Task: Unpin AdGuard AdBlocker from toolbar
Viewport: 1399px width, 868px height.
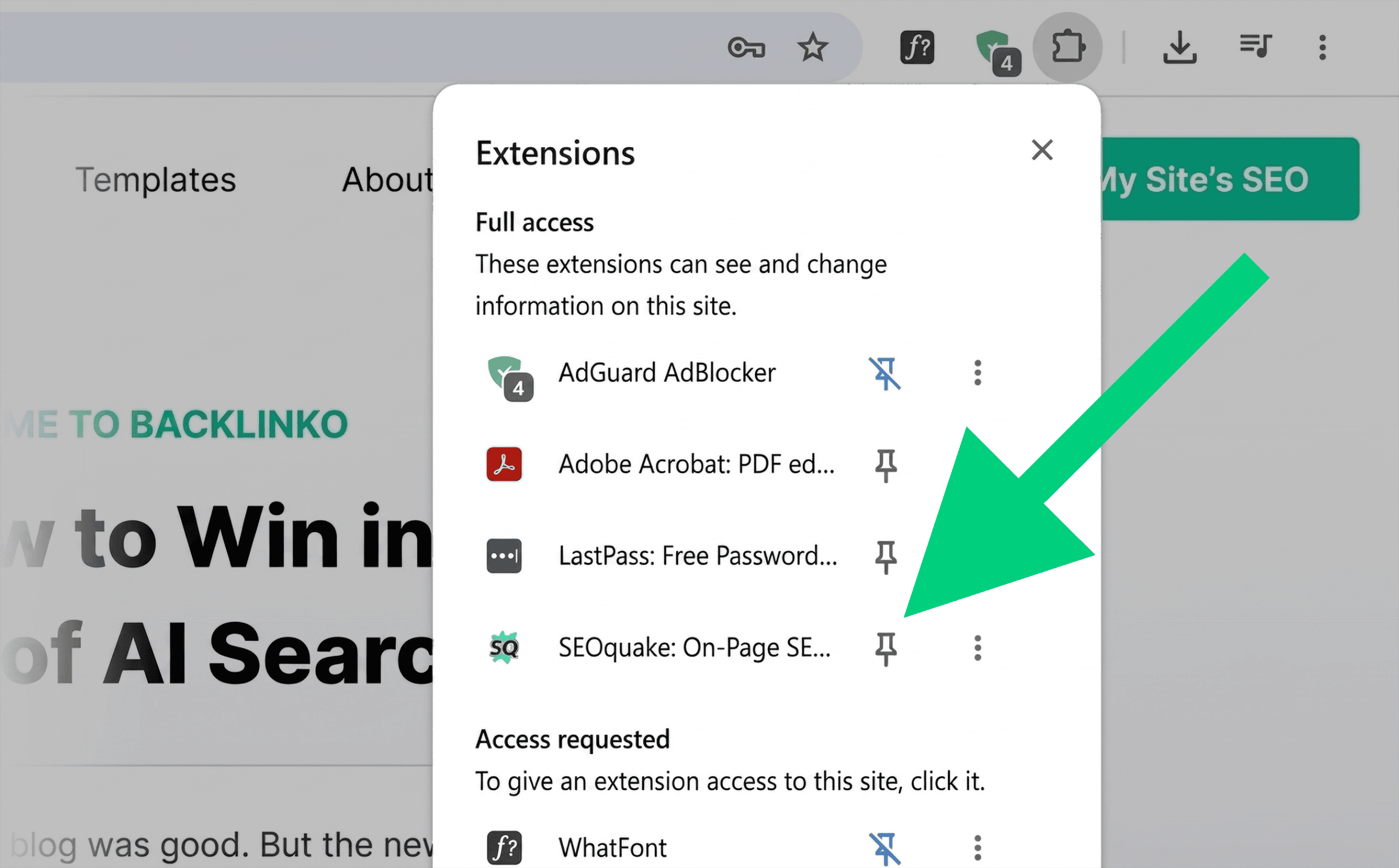Action: point(884,373)
